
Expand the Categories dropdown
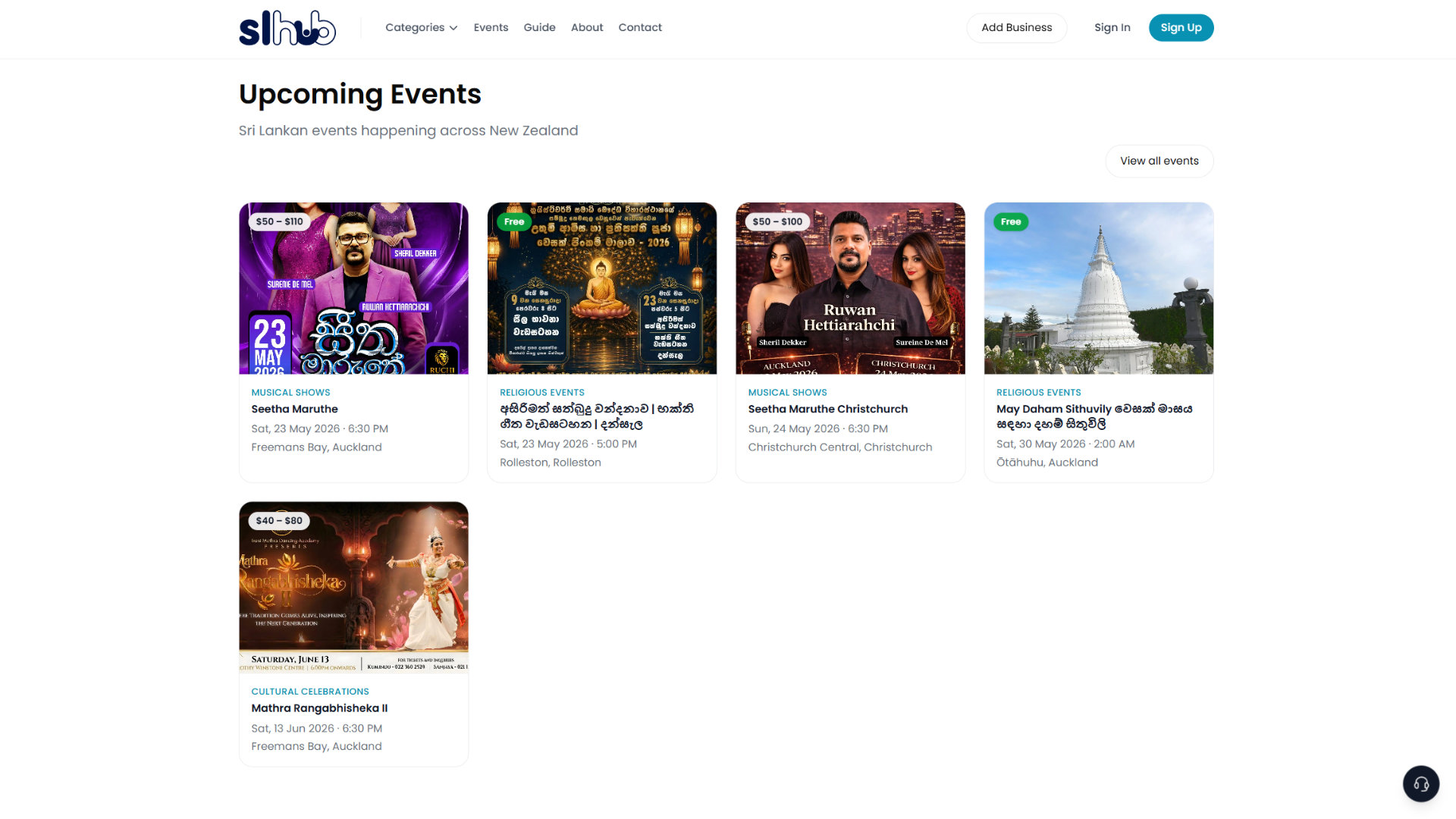click(421, 27)
